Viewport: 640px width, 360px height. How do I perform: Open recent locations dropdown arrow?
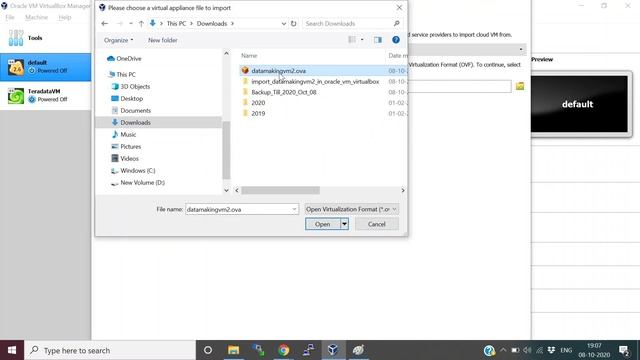pos(131,24)
